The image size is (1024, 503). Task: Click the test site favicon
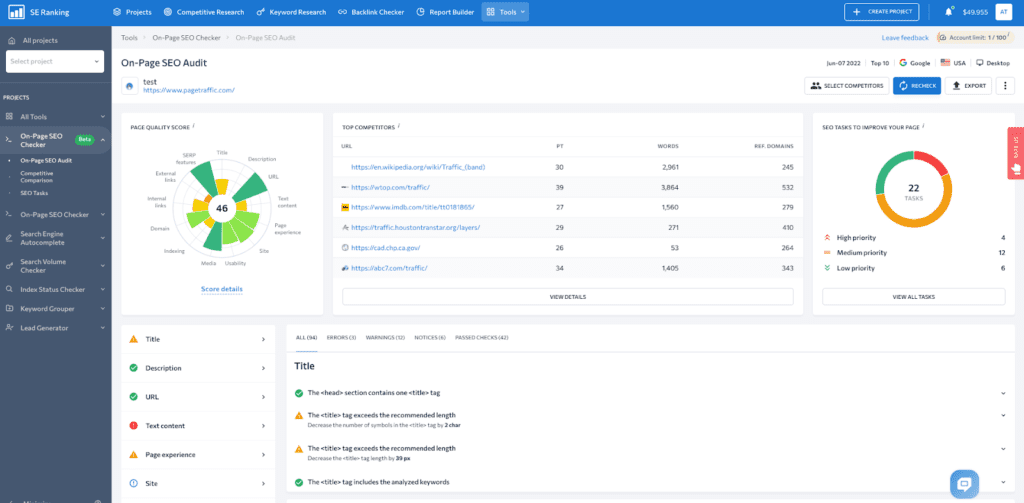click(x=129, y=86)
